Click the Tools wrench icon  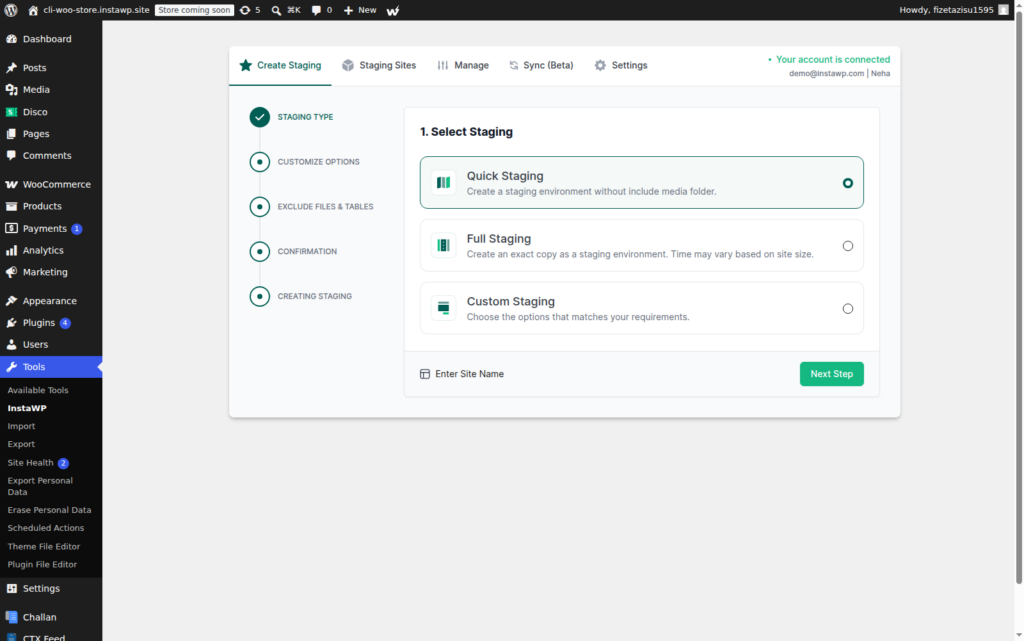pyautogui.click(x=11, y=367)
